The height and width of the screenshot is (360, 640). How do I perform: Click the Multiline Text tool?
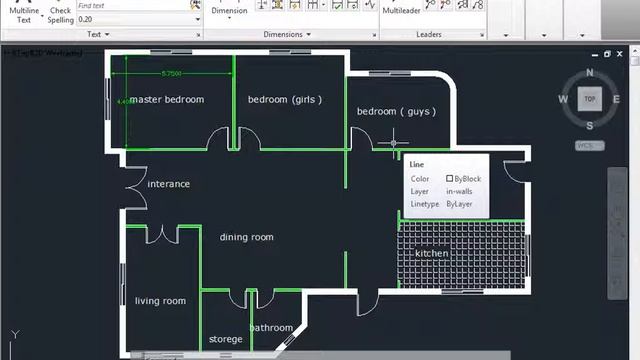click(x=24, y=12)
